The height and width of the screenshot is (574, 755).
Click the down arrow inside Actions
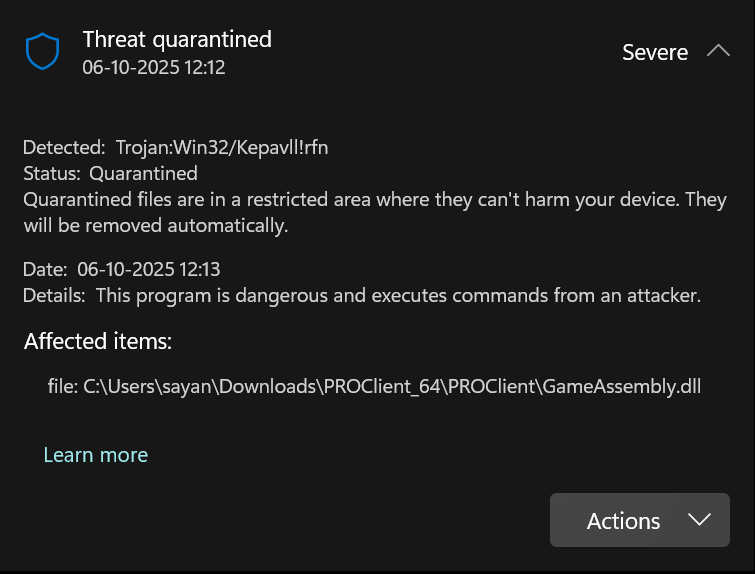coord(699,520)
